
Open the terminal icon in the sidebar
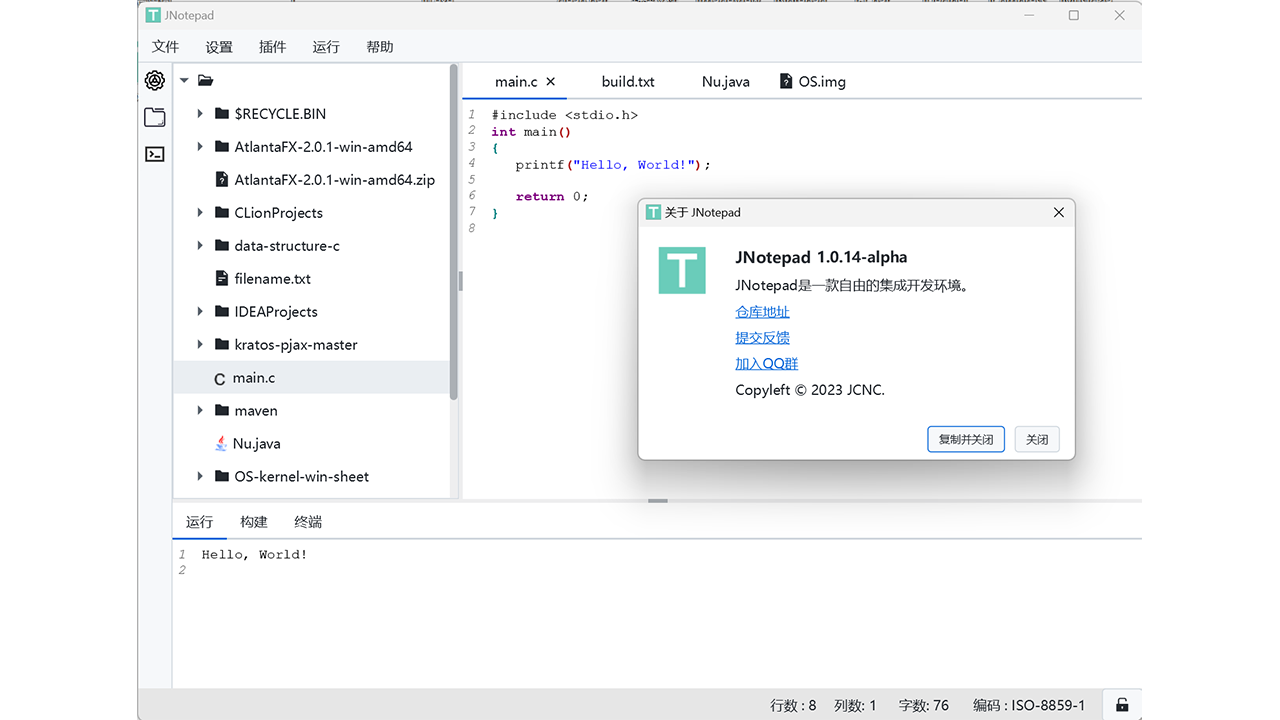(154, 154)
